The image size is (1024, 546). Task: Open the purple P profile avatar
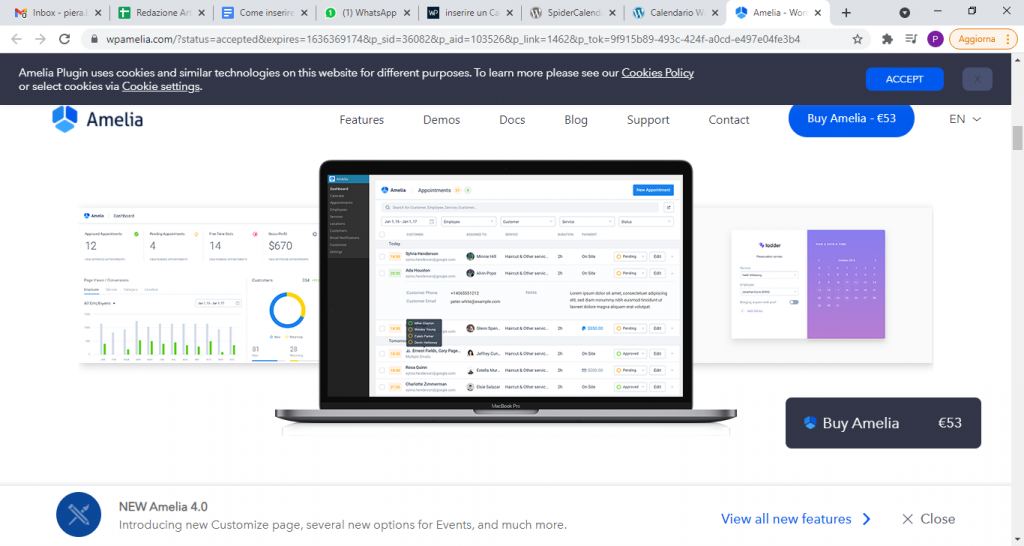tap(935, 39)
